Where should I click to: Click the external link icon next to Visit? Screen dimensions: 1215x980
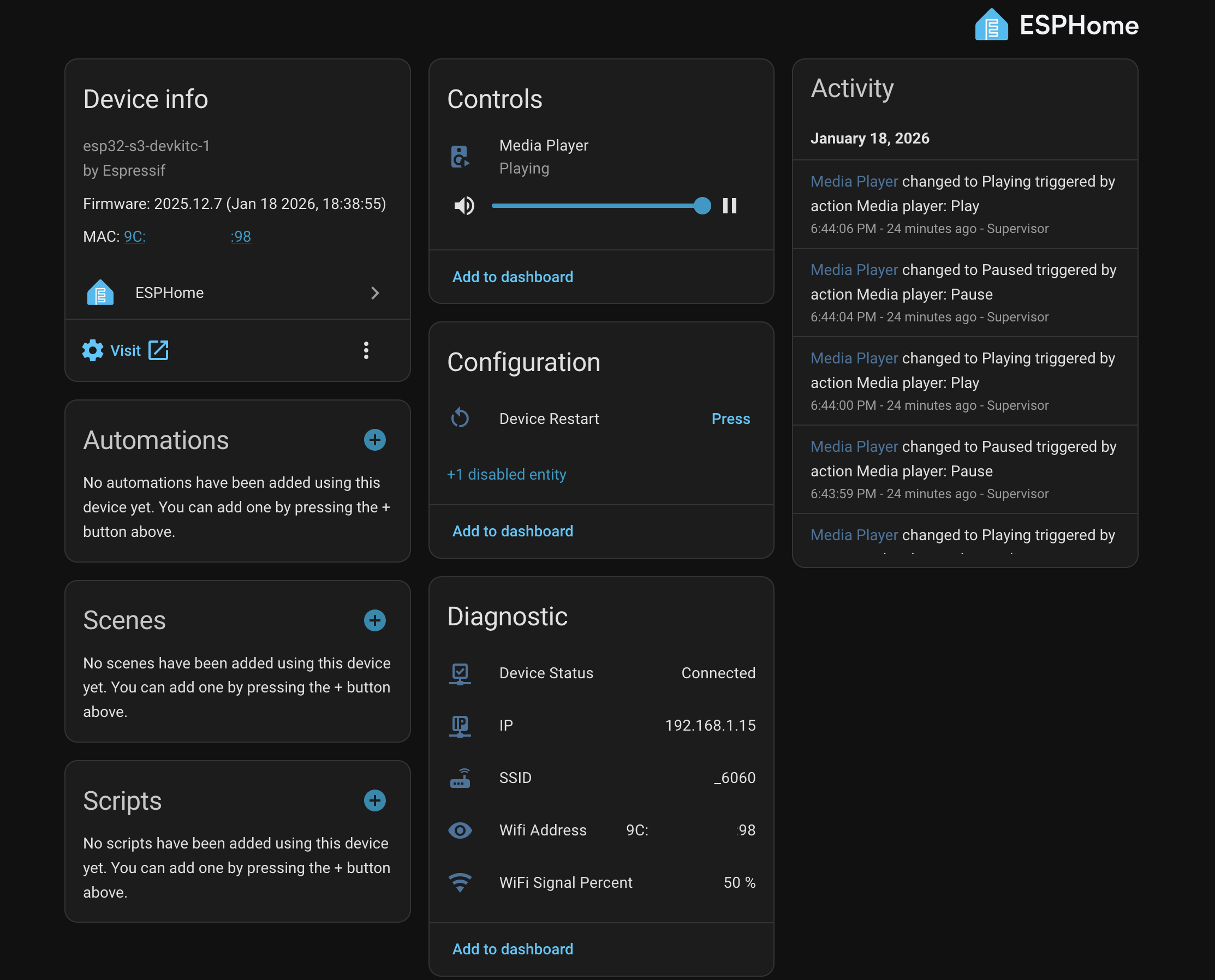pos(158,350)
